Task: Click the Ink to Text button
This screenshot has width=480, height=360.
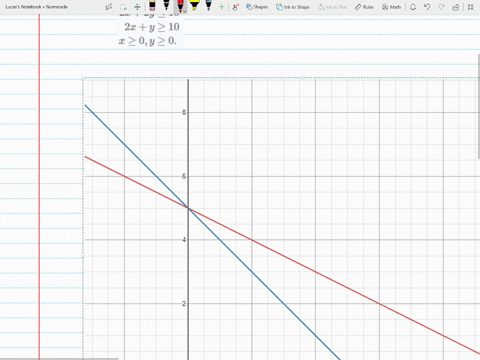Action: pos(332,7)
